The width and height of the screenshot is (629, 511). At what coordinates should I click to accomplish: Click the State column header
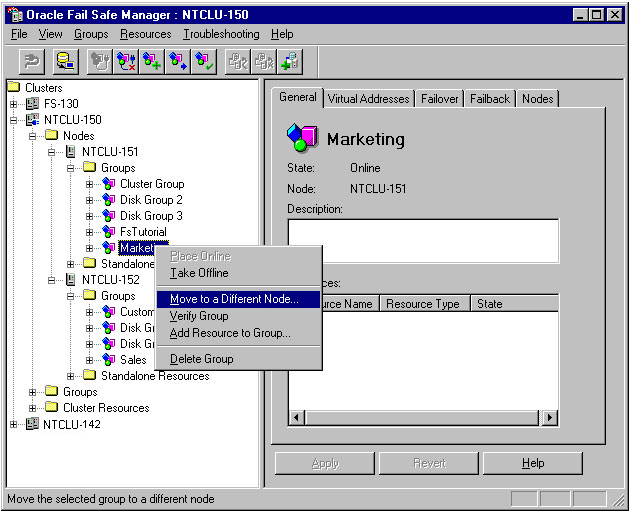pos(515,304)
